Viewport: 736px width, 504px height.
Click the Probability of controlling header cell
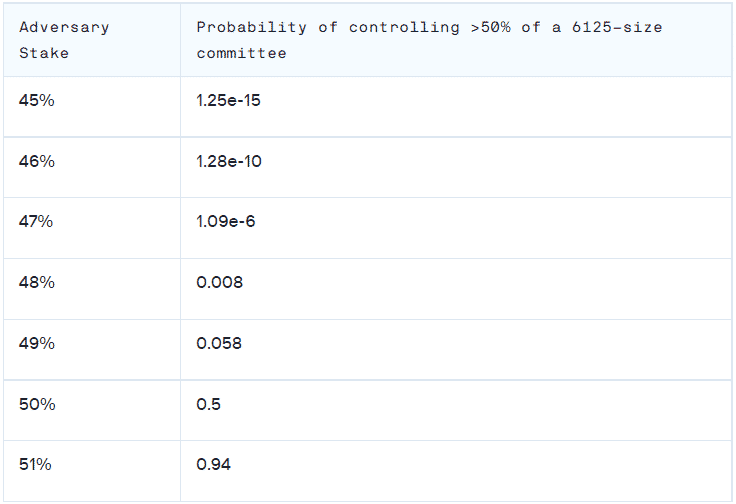pos(456,40)
